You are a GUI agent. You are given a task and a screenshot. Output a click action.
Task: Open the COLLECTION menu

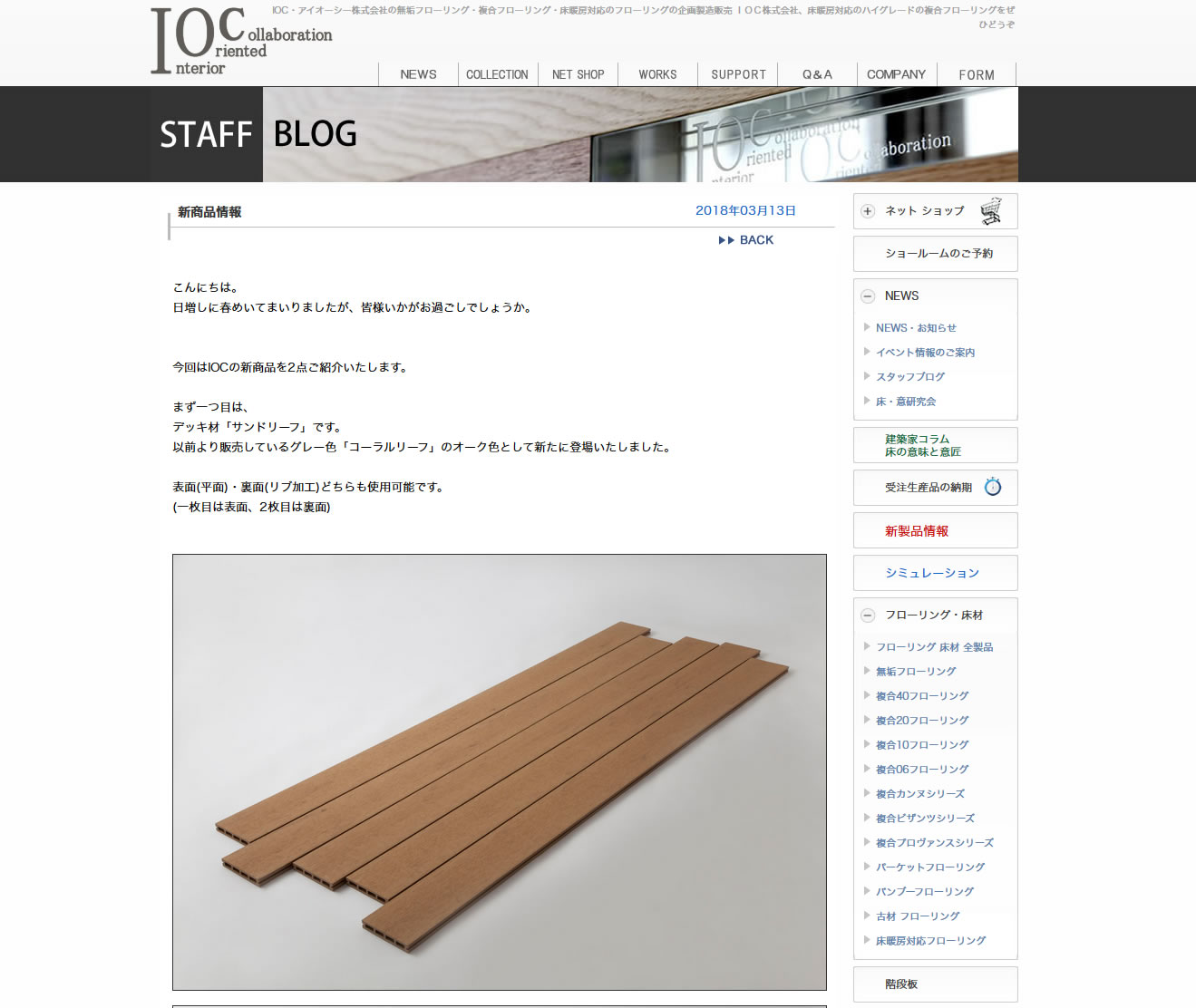(x=497, y=74)
